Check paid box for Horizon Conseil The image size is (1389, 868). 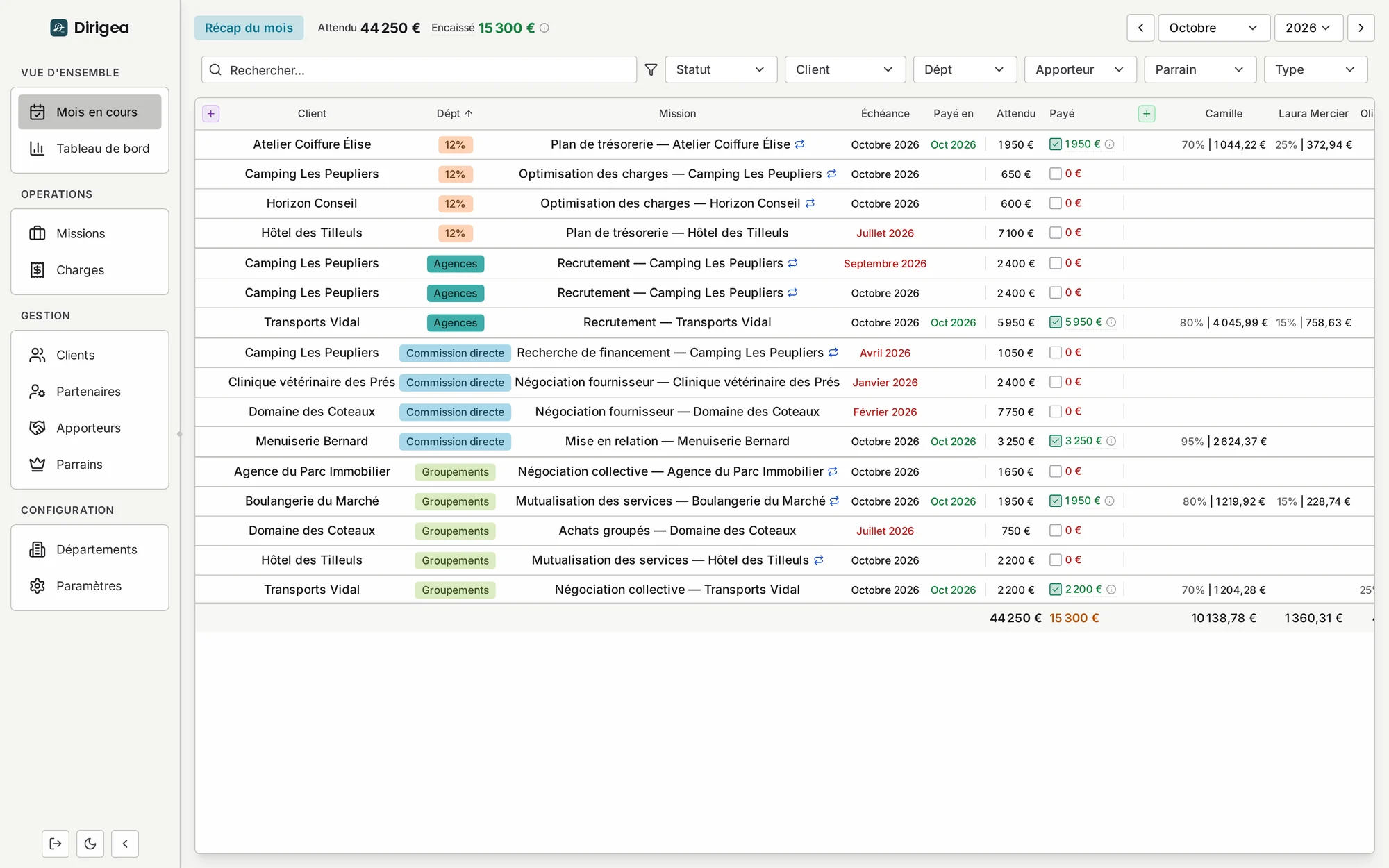point(1056,203)
